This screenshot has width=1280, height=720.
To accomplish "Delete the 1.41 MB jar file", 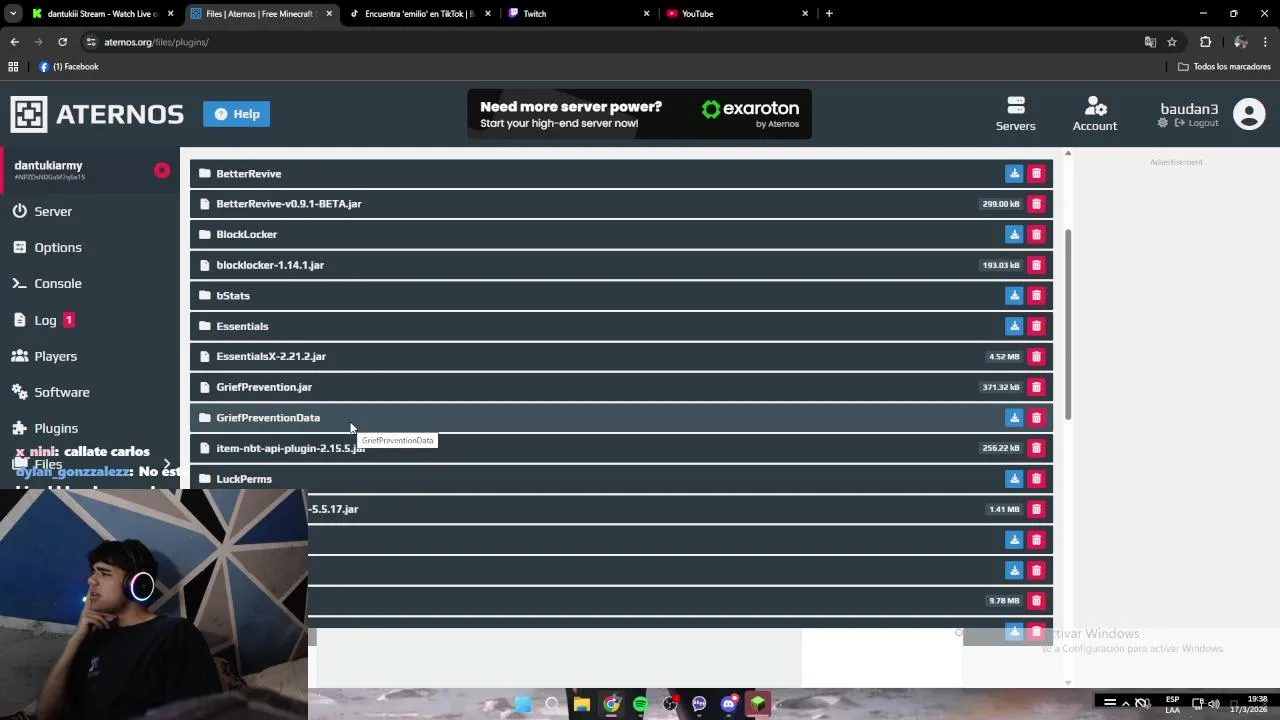I will point(1036,509).
